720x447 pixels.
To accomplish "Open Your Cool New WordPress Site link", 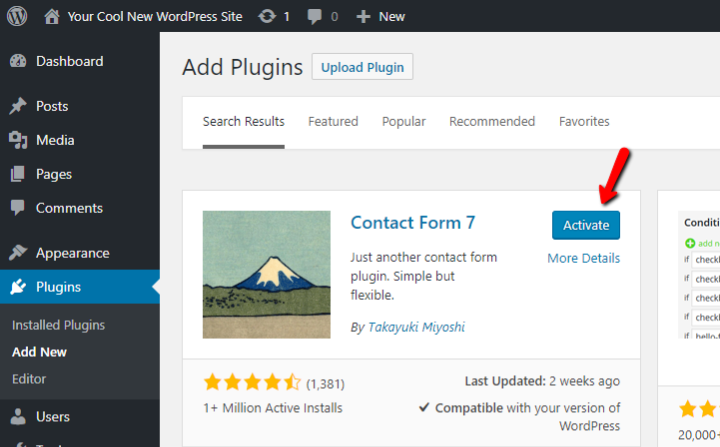I will [155, 17].
